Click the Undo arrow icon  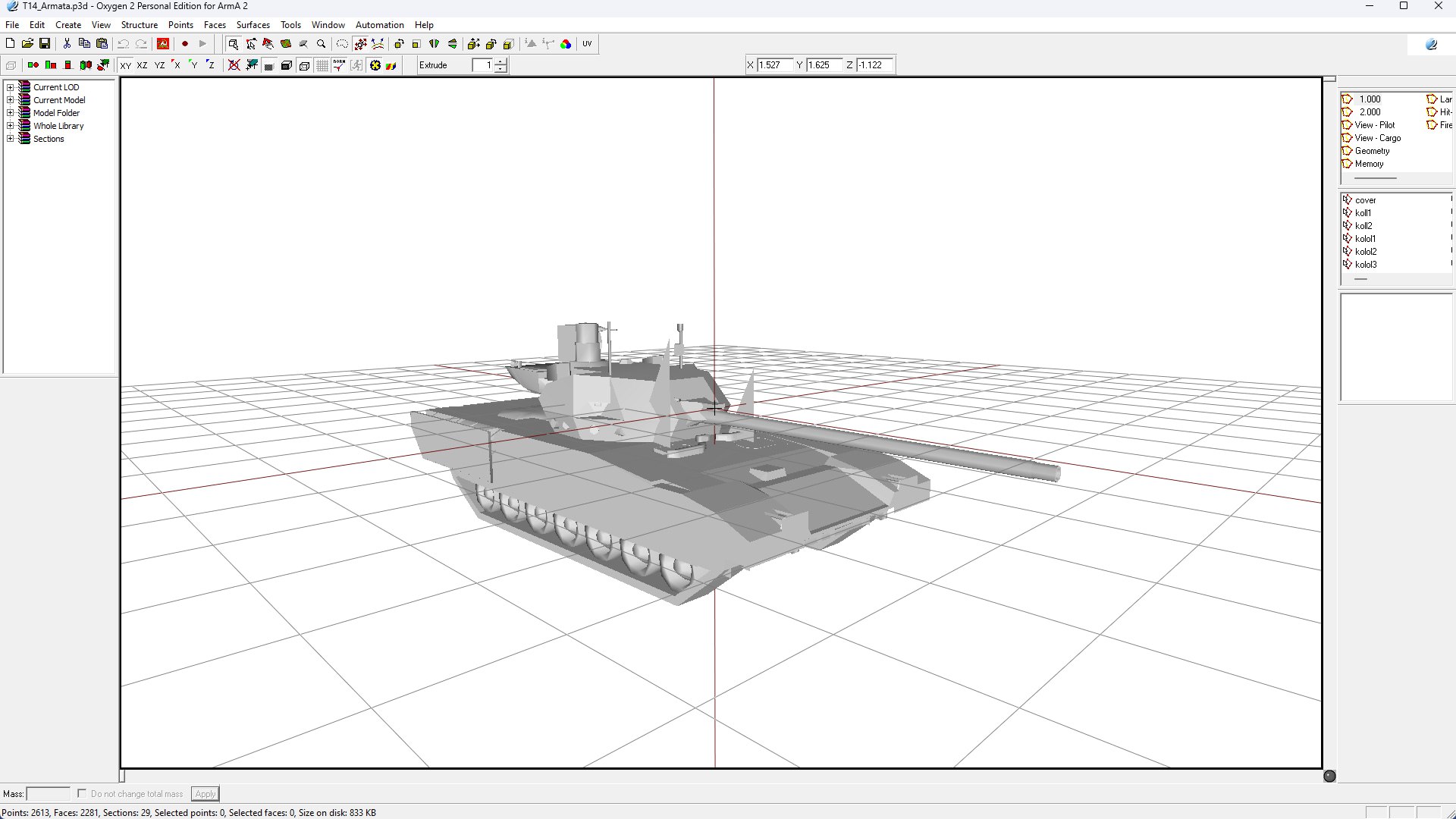pos(123,44)
